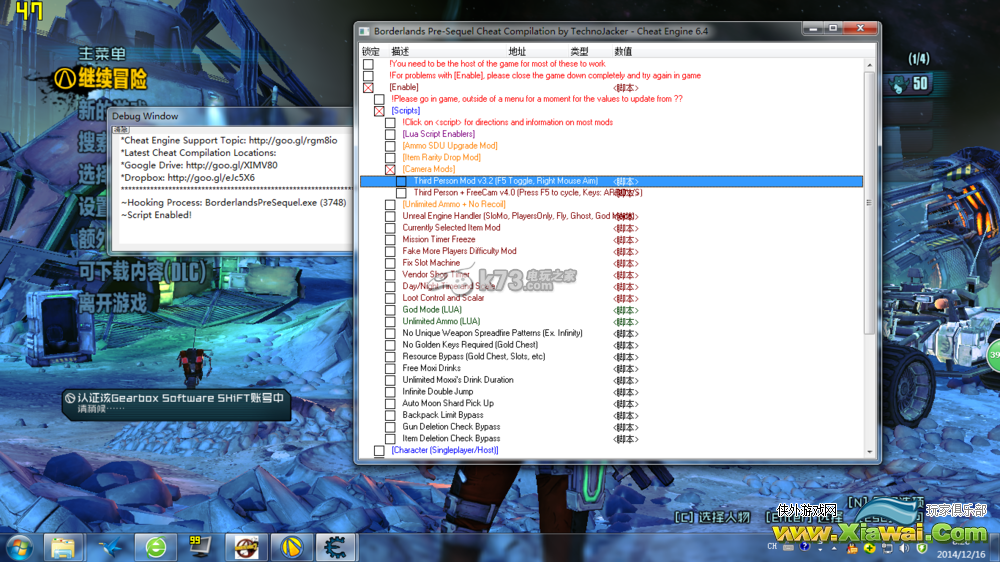Open Windows Explorer from the taskbar

point(62,548)
